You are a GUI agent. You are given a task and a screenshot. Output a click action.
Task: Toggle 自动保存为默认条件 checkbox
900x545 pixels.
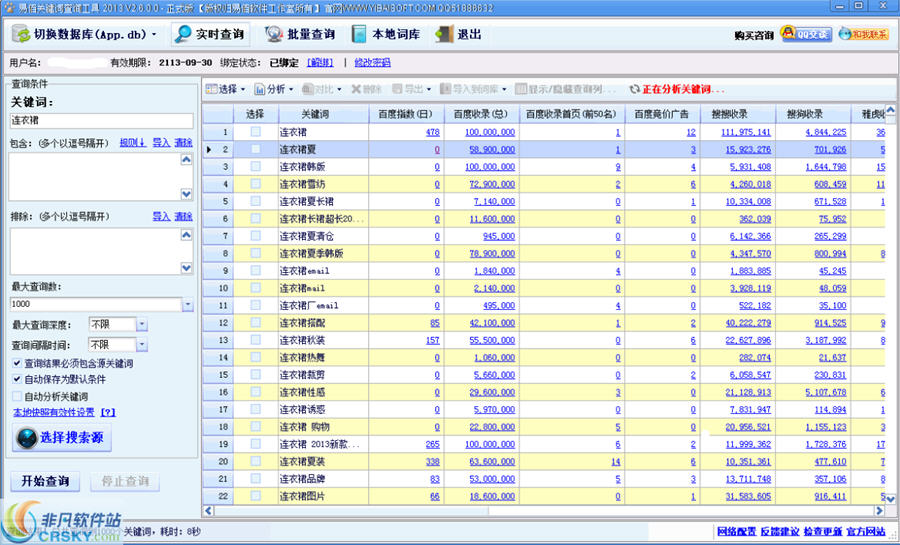17,379
